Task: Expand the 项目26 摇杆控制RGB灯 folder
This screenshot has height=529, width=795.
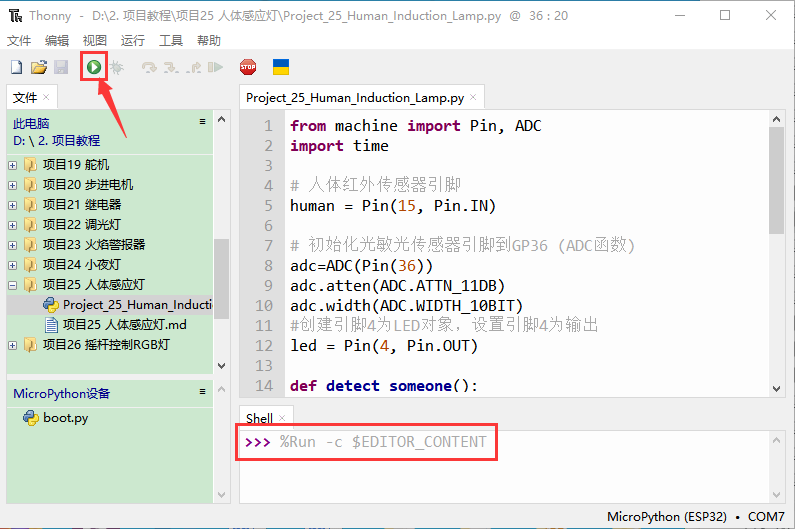Action: pos(13,345)
